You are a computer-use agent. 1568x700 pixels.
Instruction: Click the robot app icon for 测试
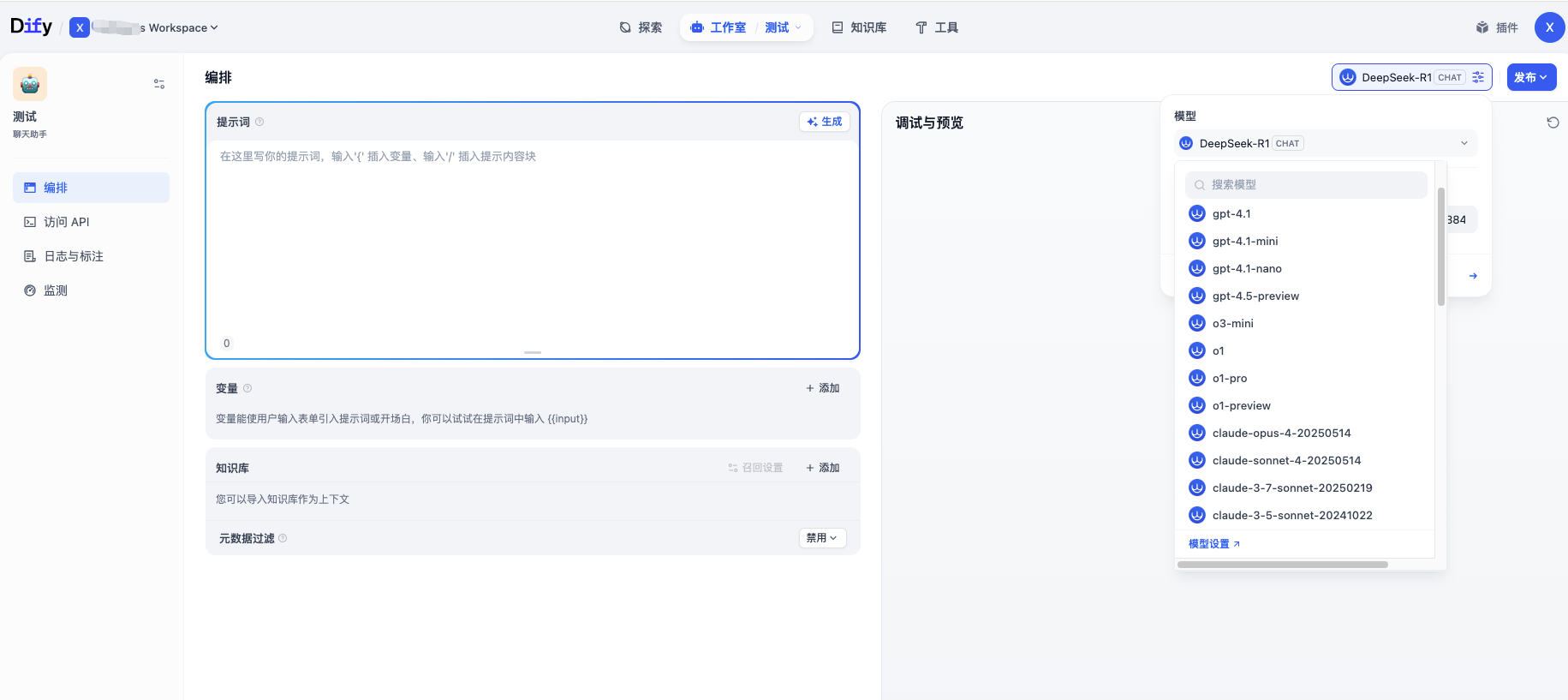click(30, 84)
